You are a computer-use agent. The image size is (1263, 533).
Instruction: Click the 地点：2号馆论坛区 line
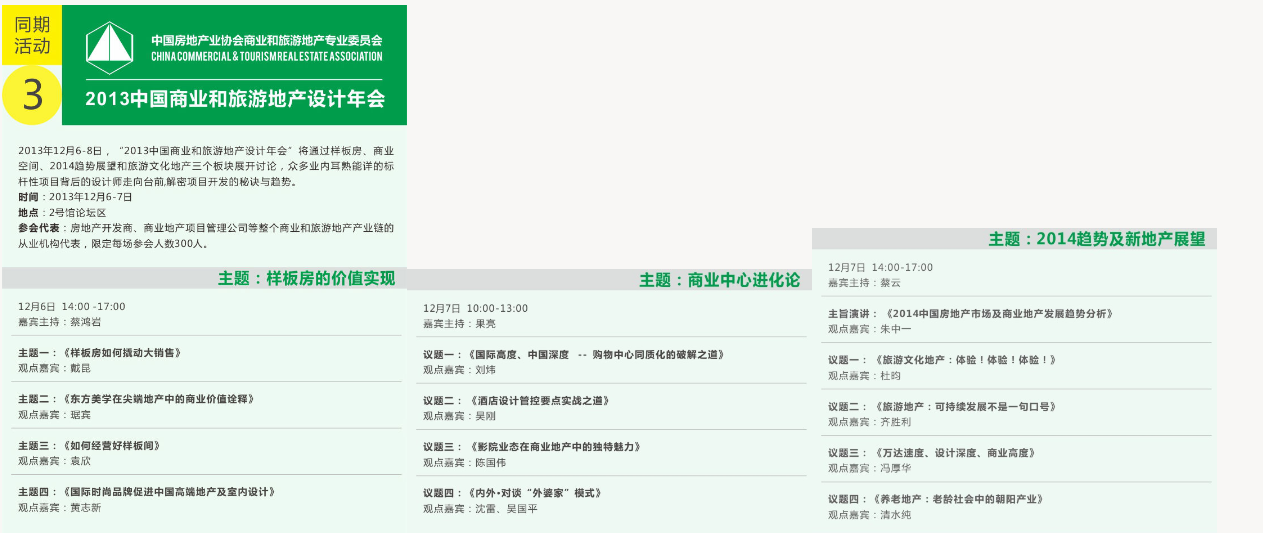click(62, 213)
